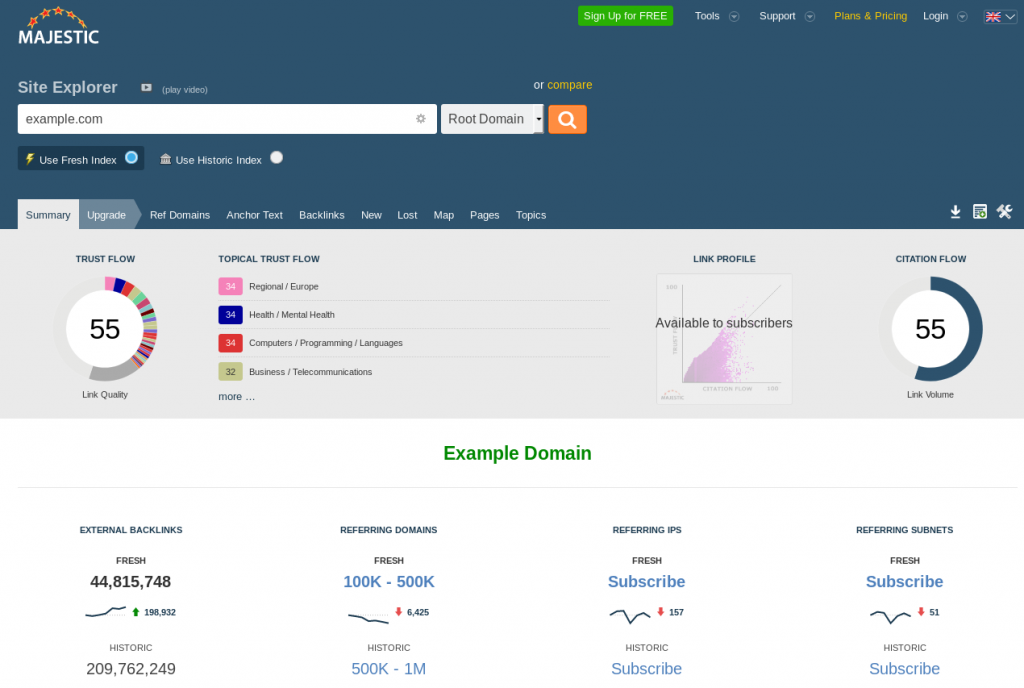Click the Referring Subnets trend sparkline
1024x688 pixels.
[x=890, y=615]
